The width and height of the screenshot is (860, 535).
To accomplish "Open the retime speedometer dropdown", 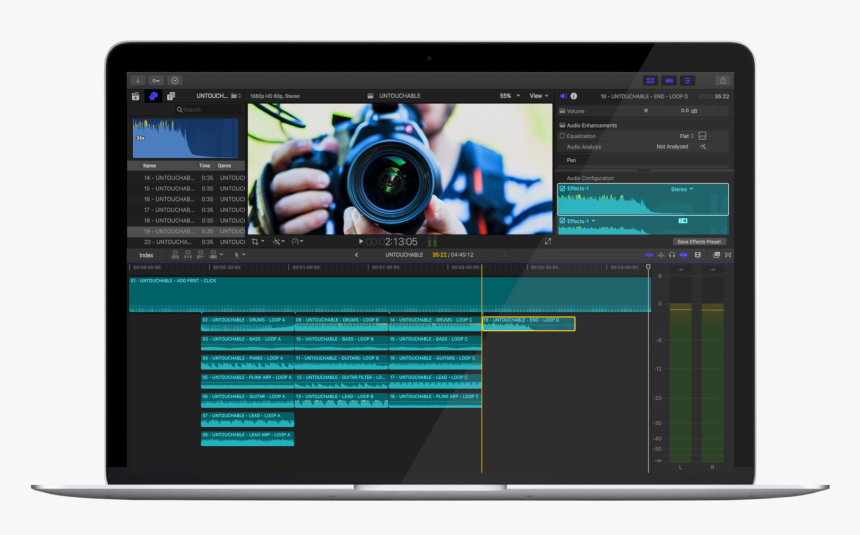I will point(298,241).
